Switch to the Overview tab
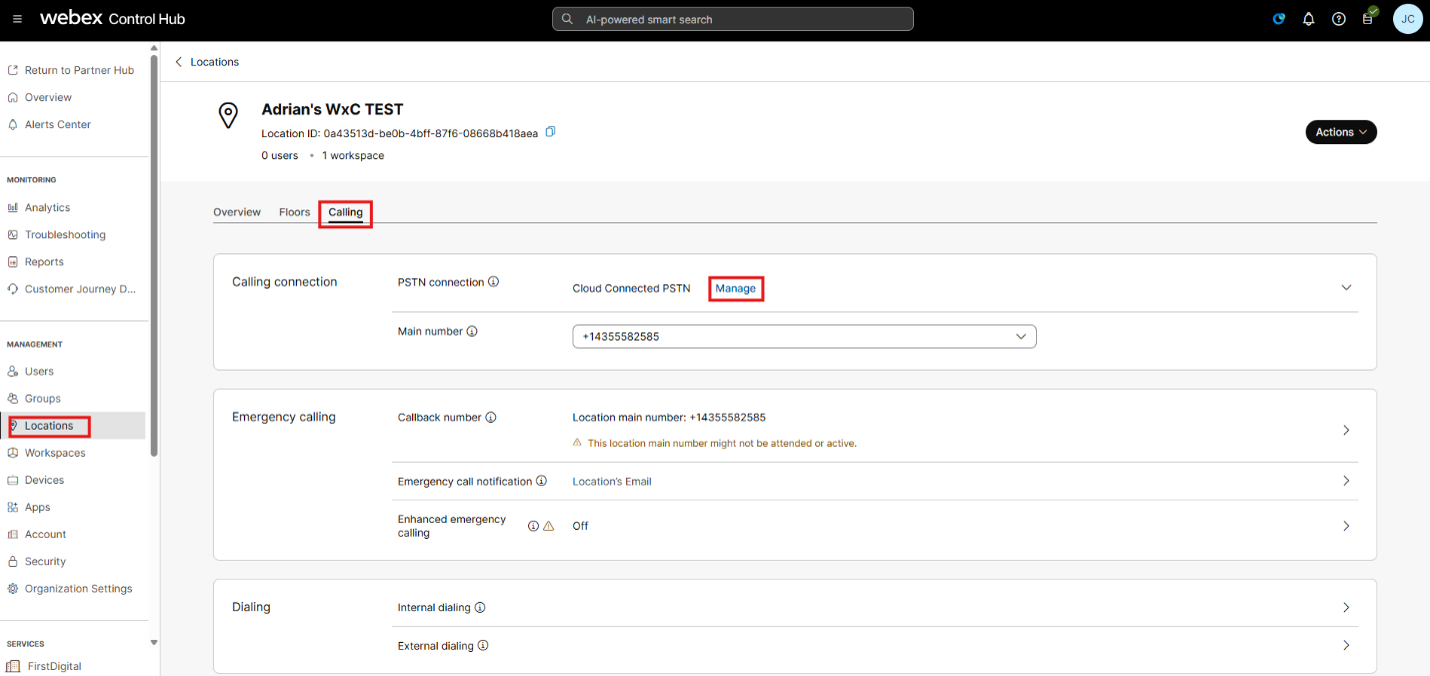Screen dimensions: 1430x676 click(237, 212)
